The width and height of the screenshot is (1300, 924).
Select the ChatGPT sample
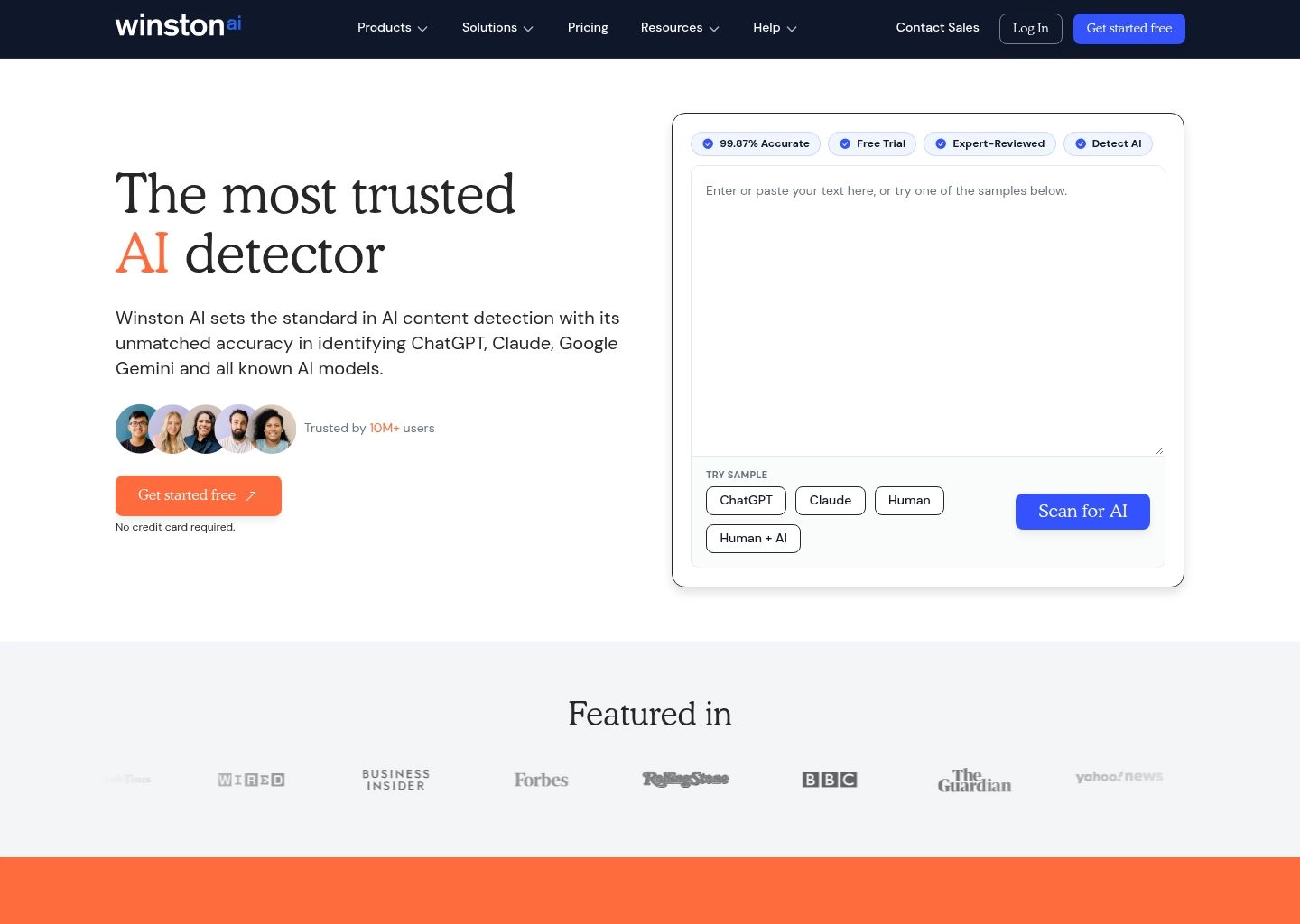[746, 501]
